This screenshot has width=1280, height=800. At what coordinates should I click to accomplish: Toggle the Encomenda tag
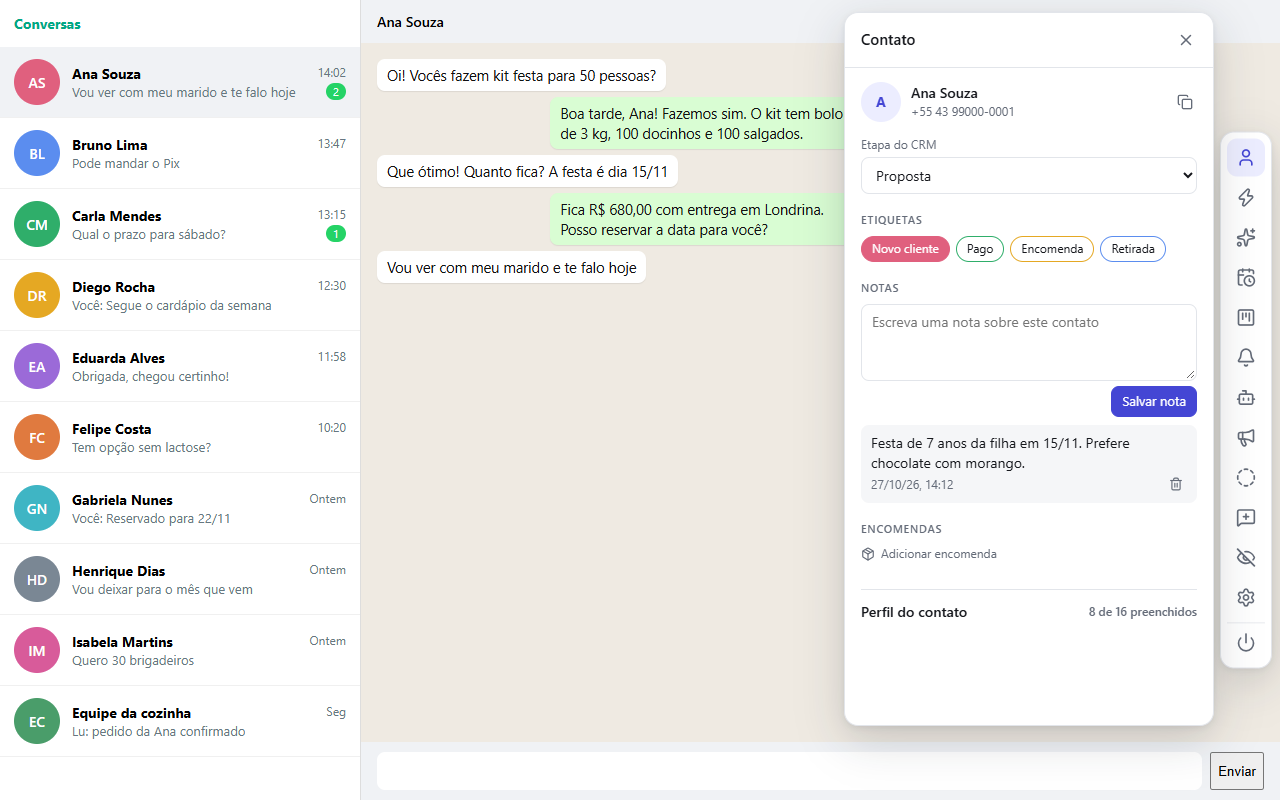(x=1052, y=249)
